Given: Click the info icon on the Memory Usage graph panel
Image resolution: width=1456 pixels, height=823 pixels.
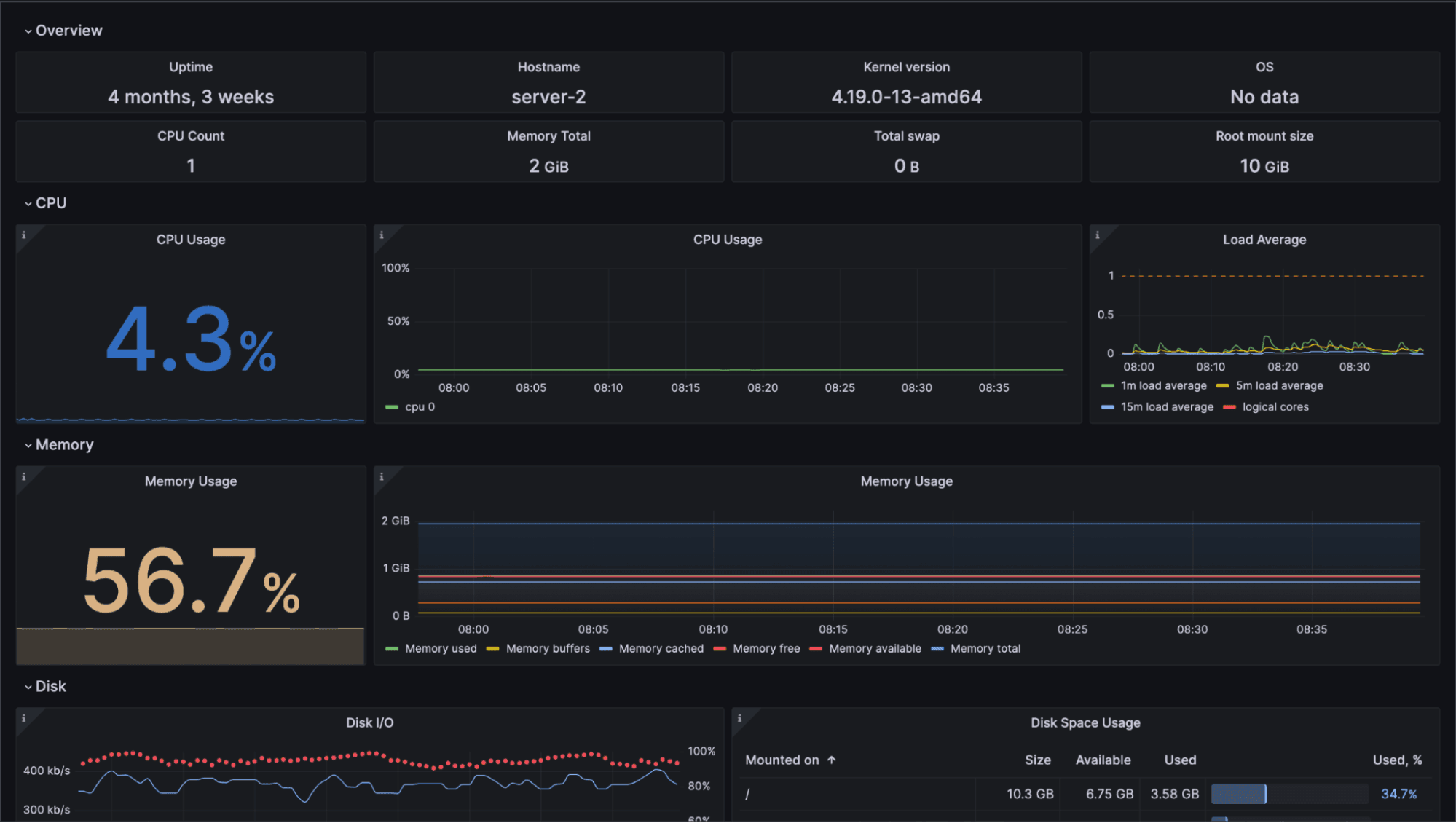Looking at the screenshot, I should 382,476.
